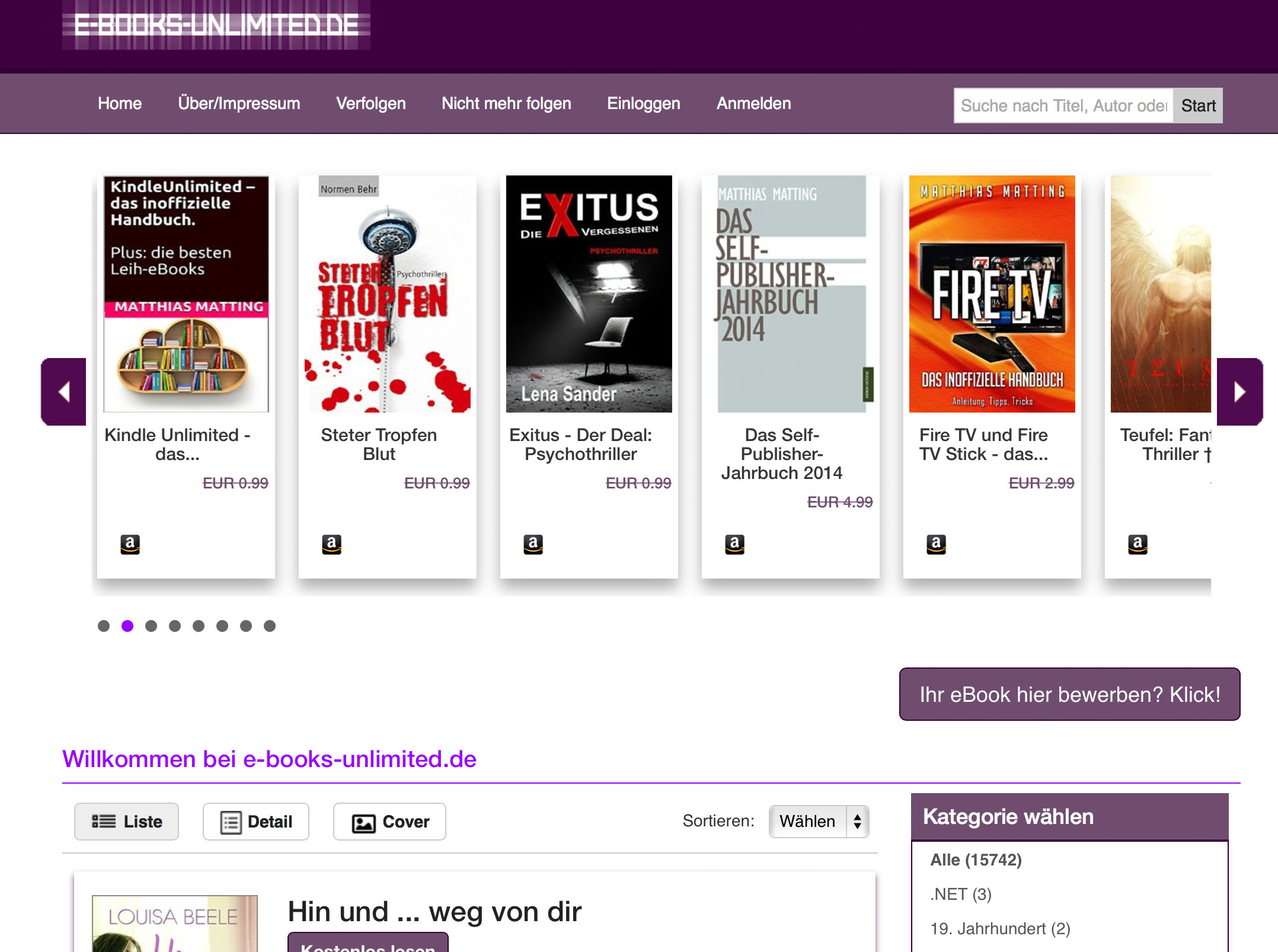Open Amazon icon under Kindle Unlimited book
1278x952 pixels.
pyautogui.click(x=130, y=544)
